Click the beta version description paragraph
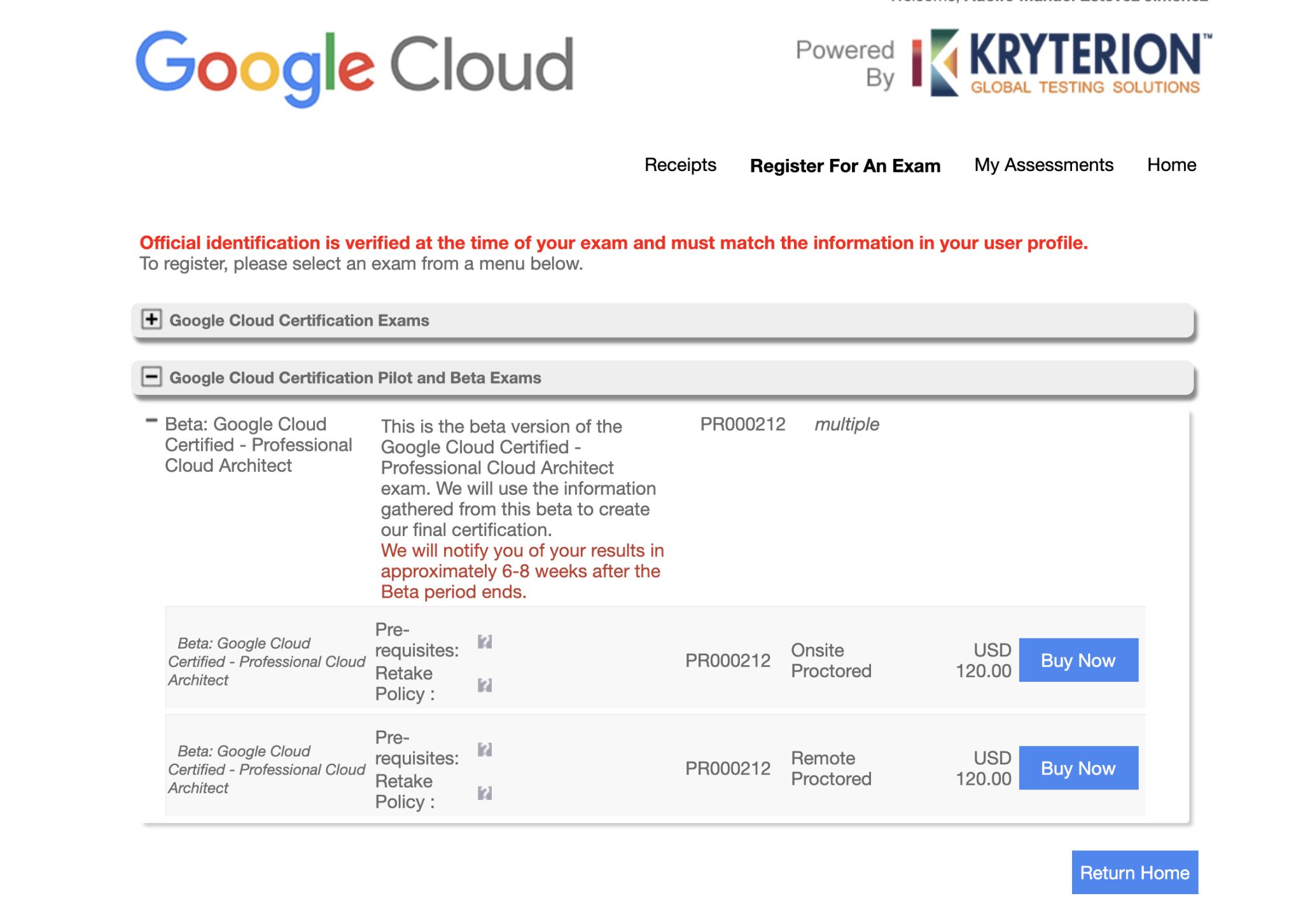The height and width of the screenshot is (924, 1303). point(519,478)
